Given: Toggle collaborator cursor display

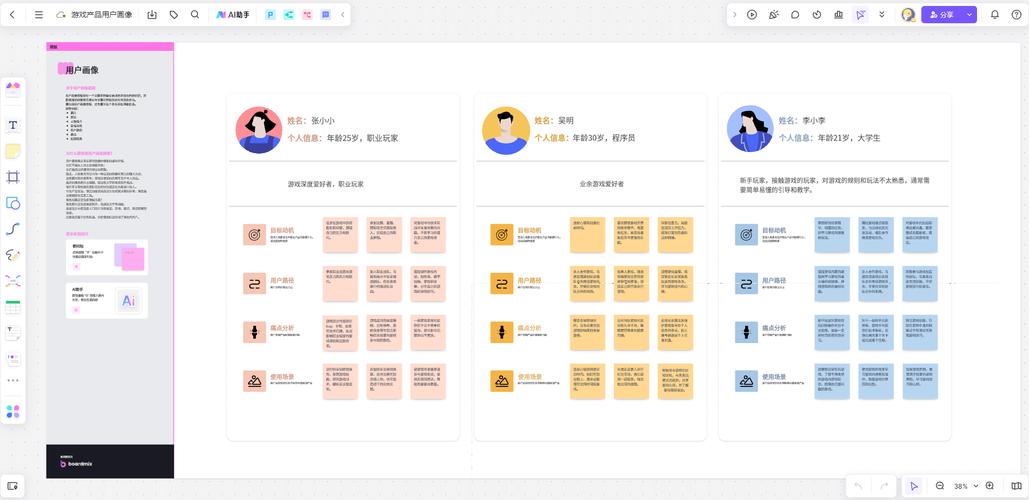Looking at the screenshot, I should (860, 15).
